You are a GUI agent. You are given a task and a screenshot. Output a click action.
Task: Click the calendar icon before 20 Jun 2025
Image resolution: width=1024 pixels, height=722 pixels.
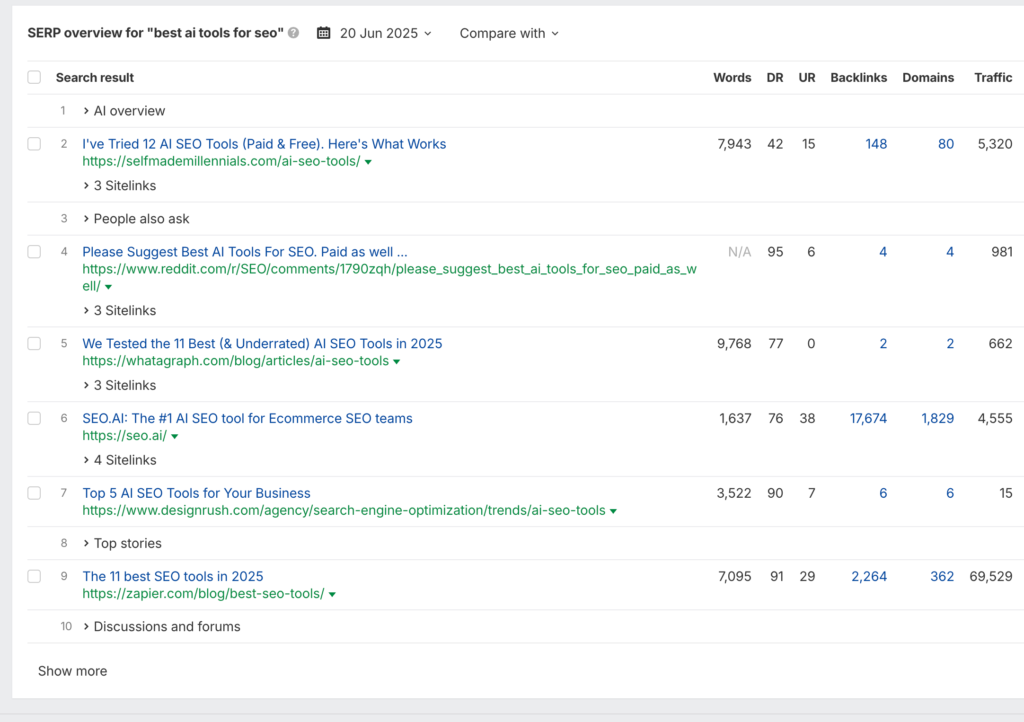323,33
